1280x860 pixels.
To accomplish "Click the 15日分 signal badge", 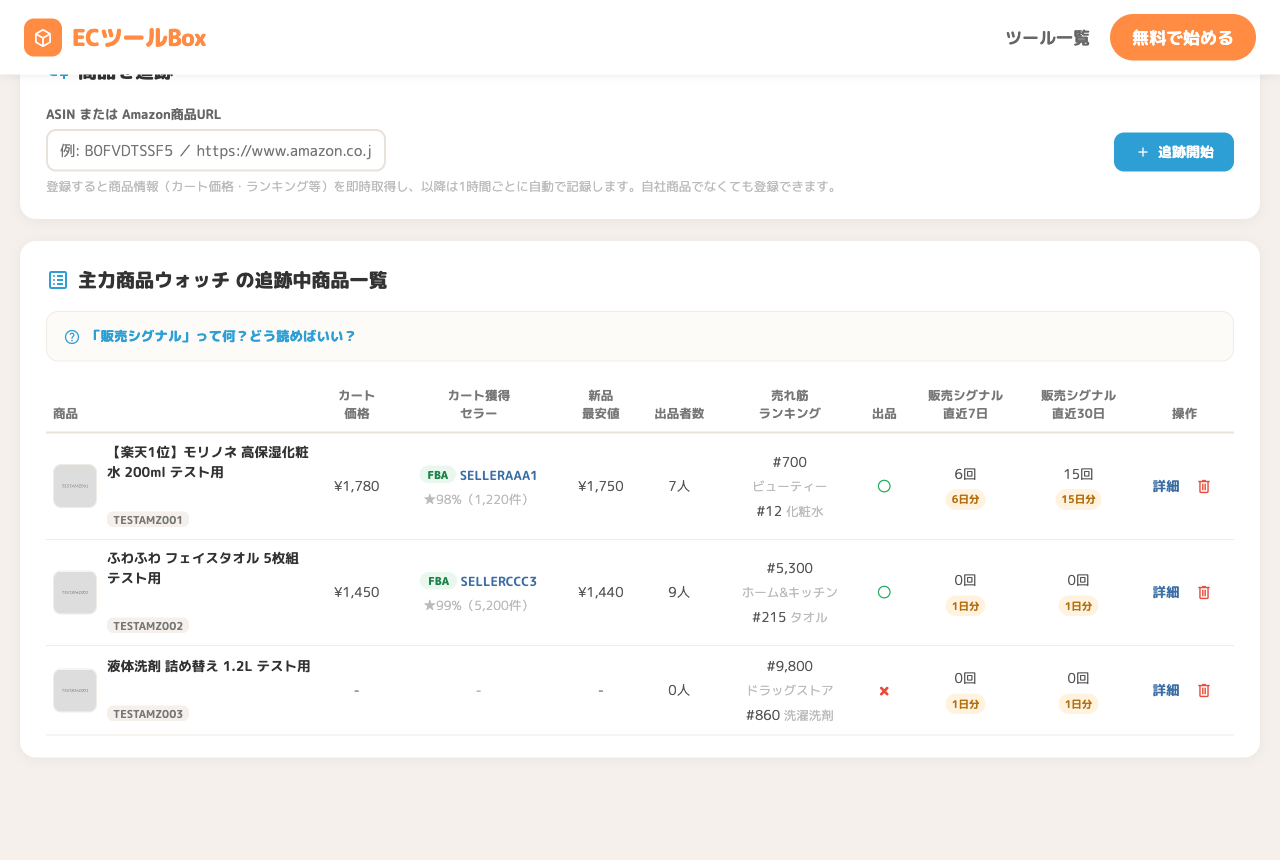I will coord(1078,499).
